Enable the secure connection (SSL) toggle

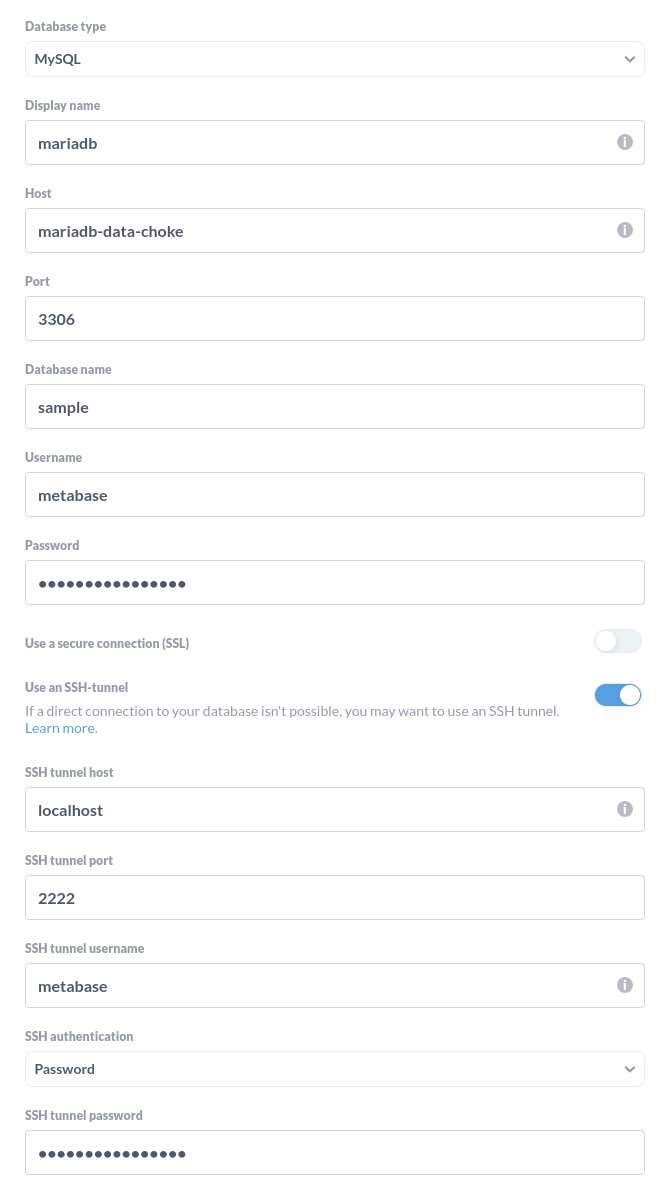pyautogui.click(x=618, y=641)
